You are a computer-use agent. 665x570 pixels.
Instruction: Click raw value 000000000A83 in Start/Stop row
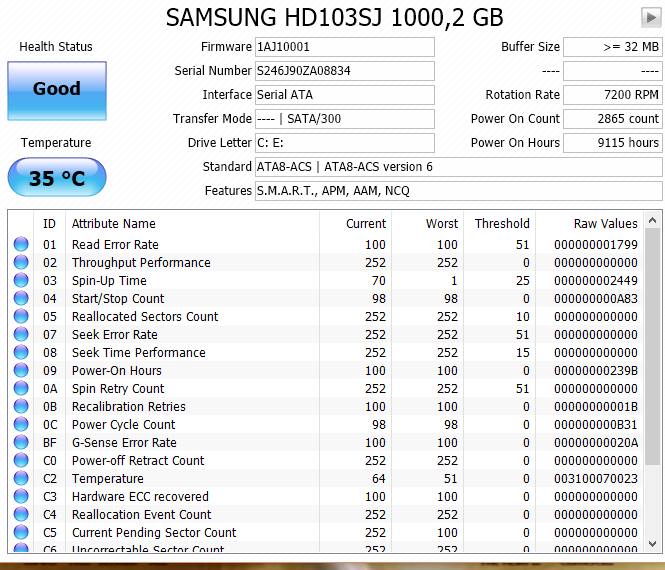click(x=595, y=299)
